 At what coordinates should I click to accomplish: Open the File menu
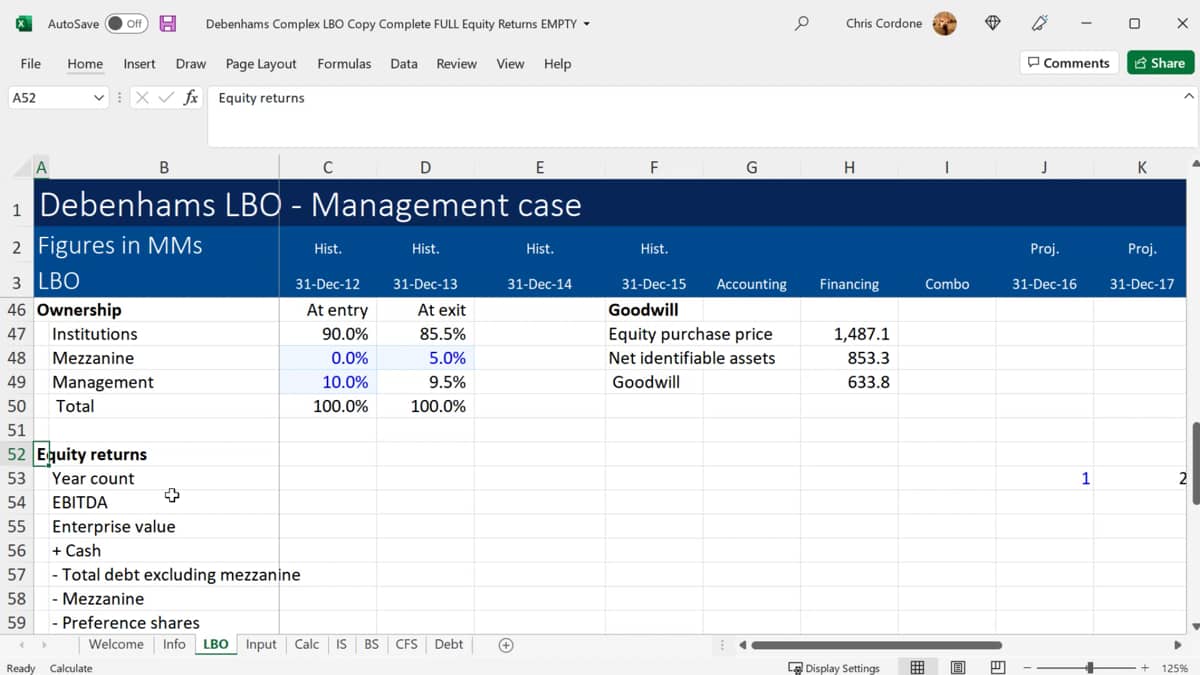(31, 63)
